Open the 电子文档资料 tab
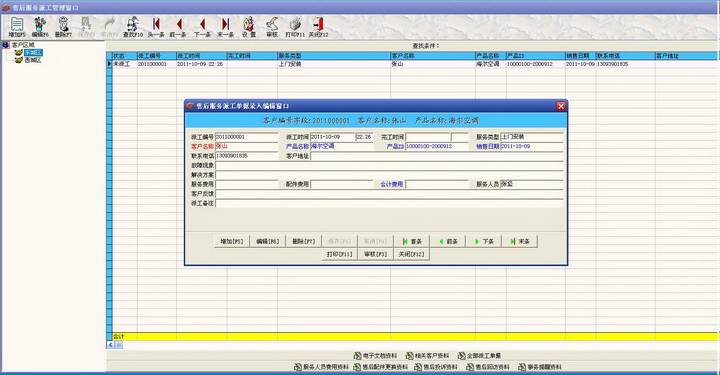This screenshot has height=375, width=720. [375, 356]
